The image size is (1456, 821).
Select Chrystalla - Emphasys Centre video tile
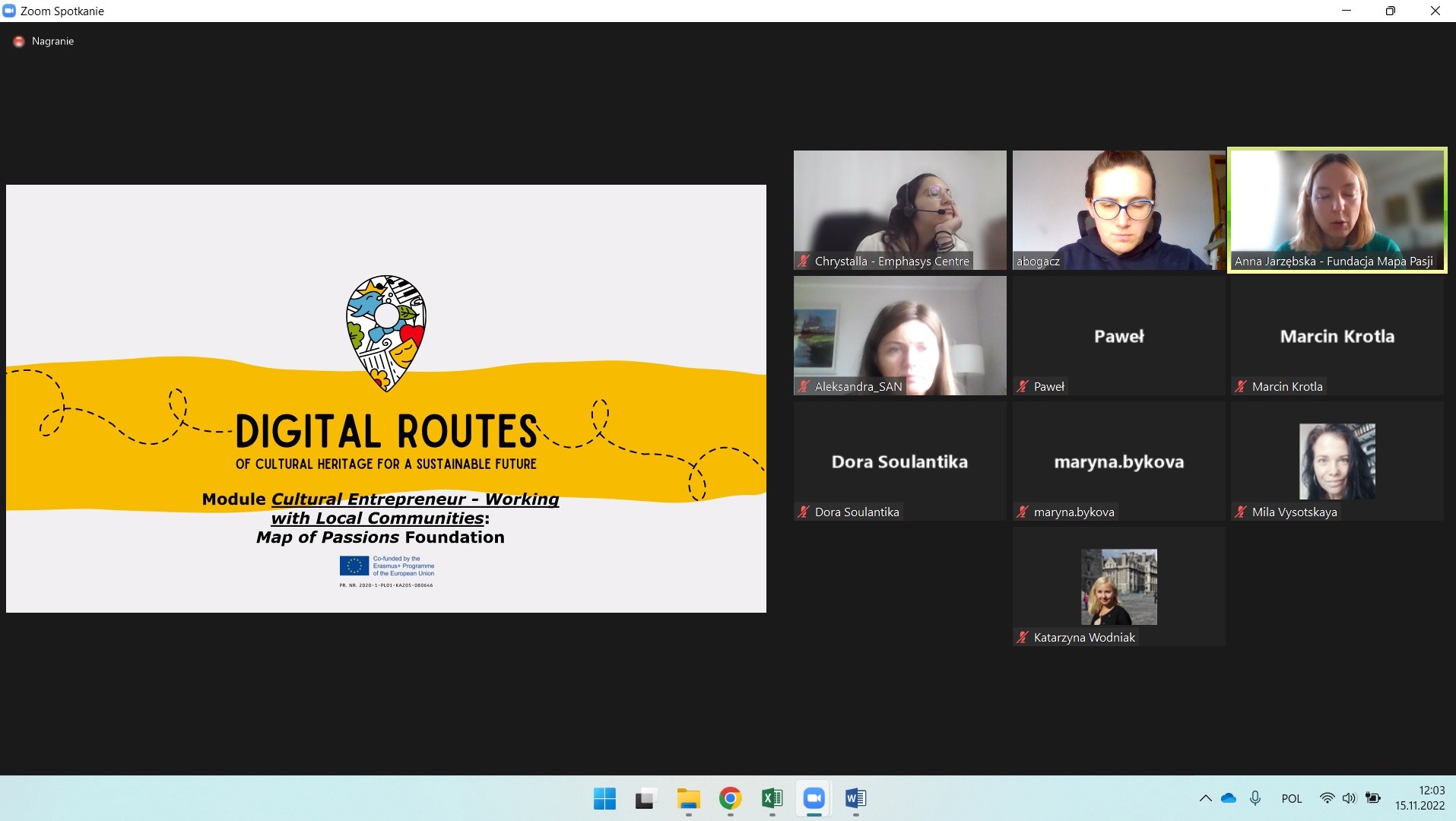[899, 210]
